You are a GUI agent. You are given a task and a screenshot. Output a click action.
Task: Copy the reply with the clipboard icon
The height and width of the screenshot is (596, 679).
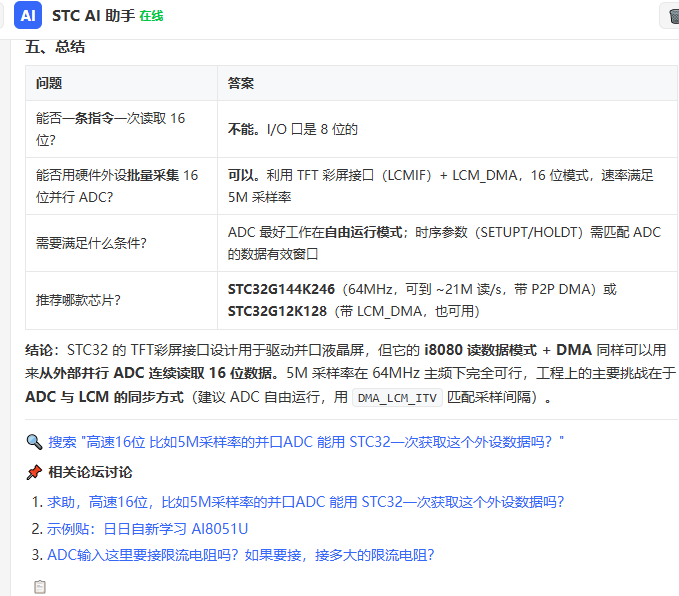tap(40, 586)
